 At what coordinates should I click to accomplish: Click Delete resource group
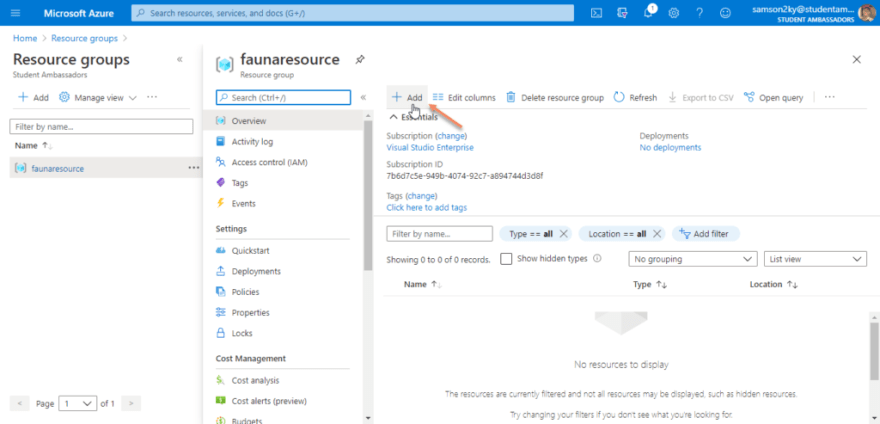(555, 97)
